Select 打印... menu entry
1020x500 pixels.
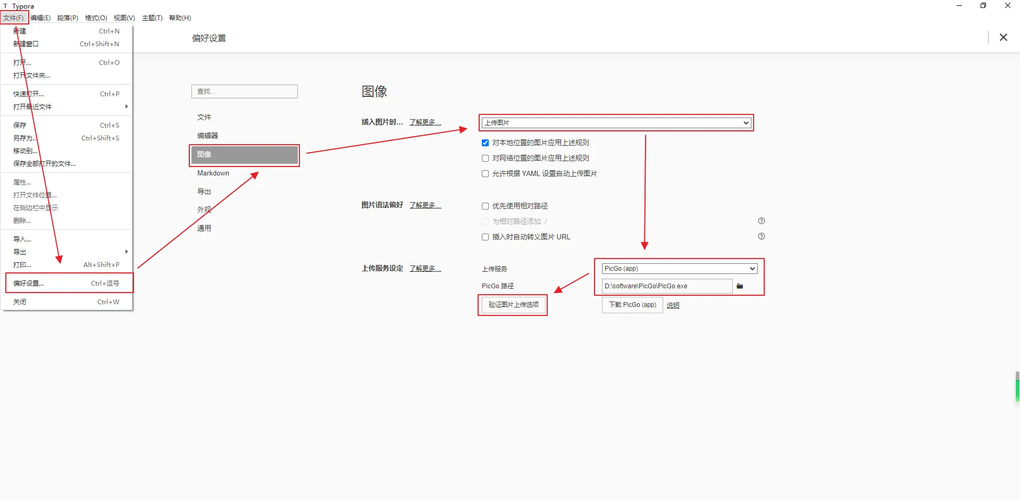click(67, 265)
